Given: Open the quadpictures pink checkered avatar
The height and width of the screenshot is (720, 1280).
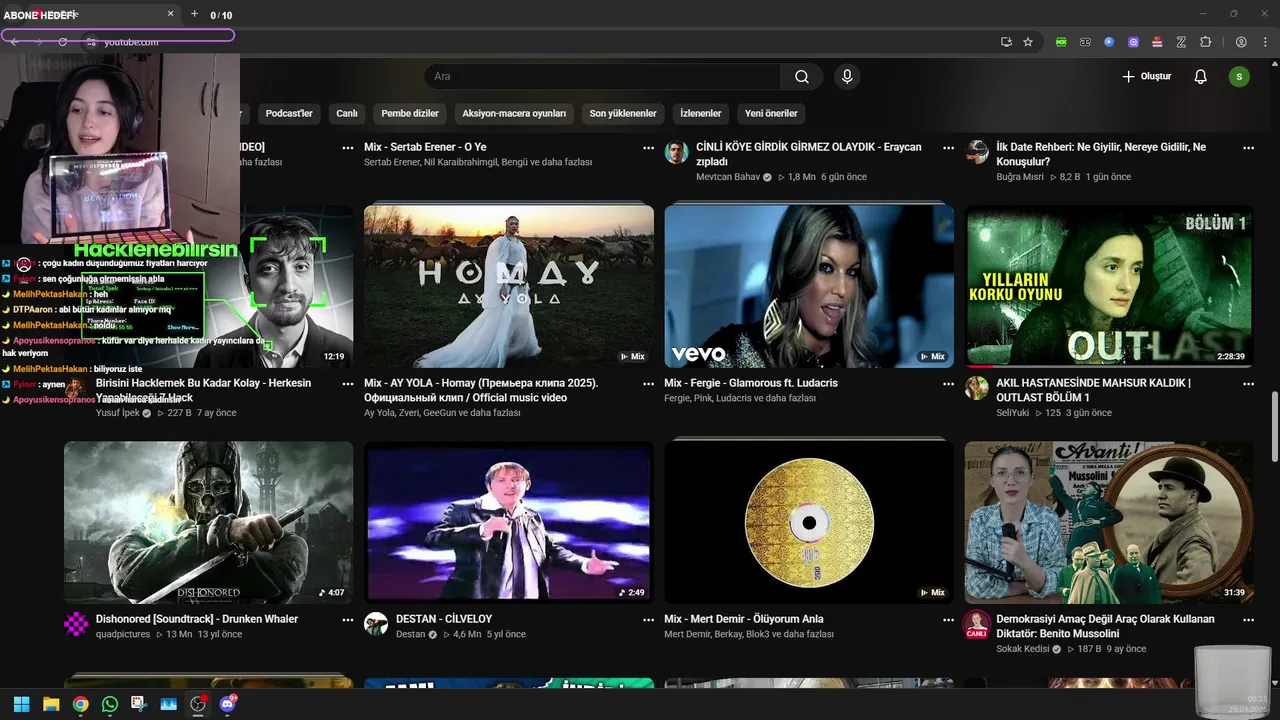Looking at the screenshot, I should click(76, 624).
